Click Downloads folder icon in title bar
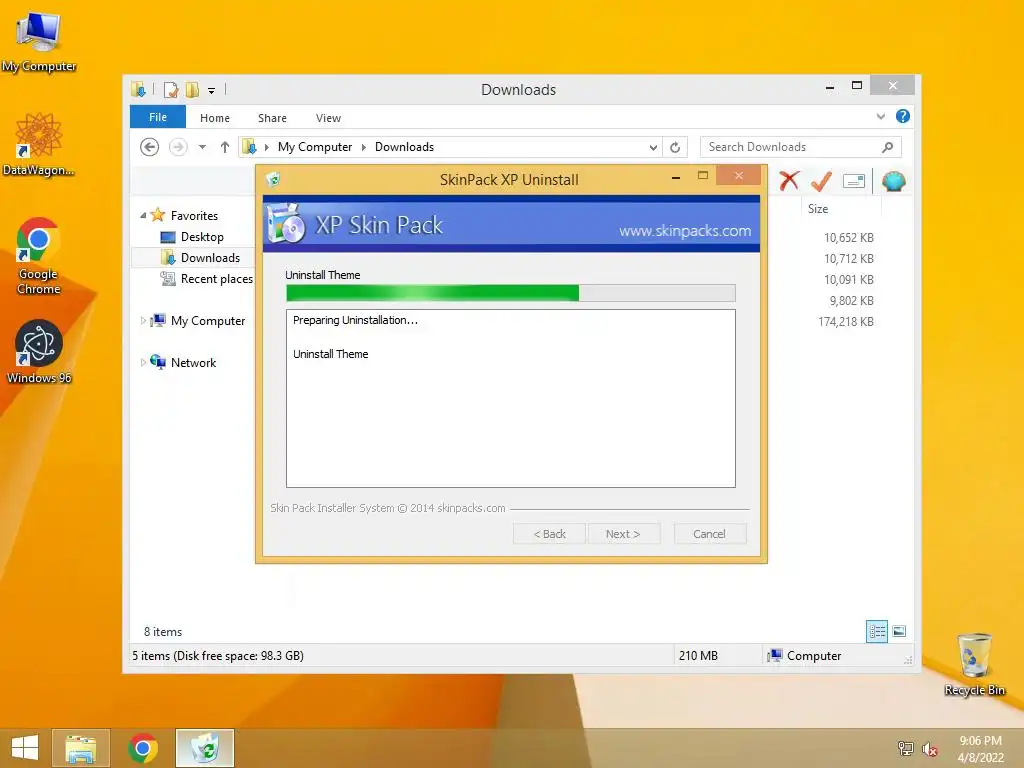The image size is (1024, 768). point(138,89)
